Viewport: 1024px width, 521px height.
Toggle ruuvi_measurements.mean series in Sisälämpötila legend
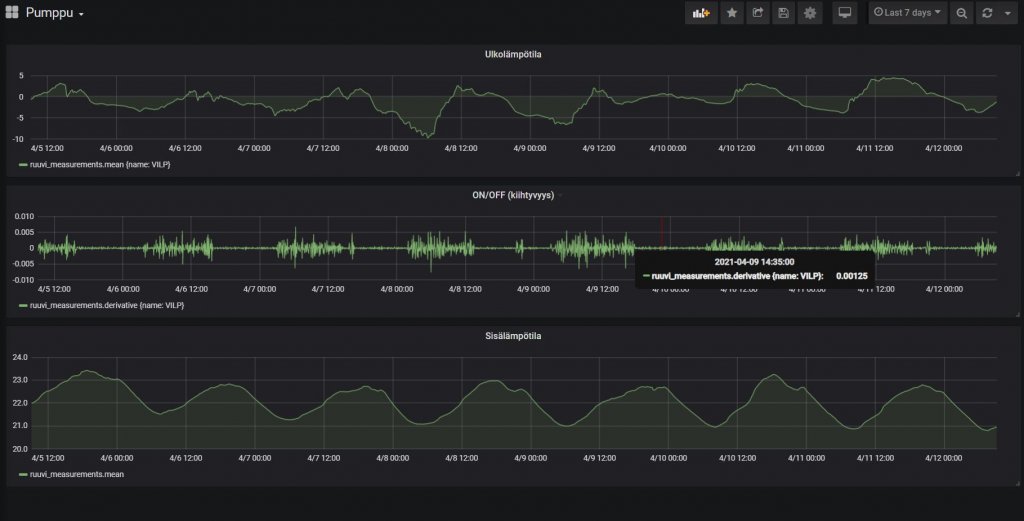[x=76, y=475]
